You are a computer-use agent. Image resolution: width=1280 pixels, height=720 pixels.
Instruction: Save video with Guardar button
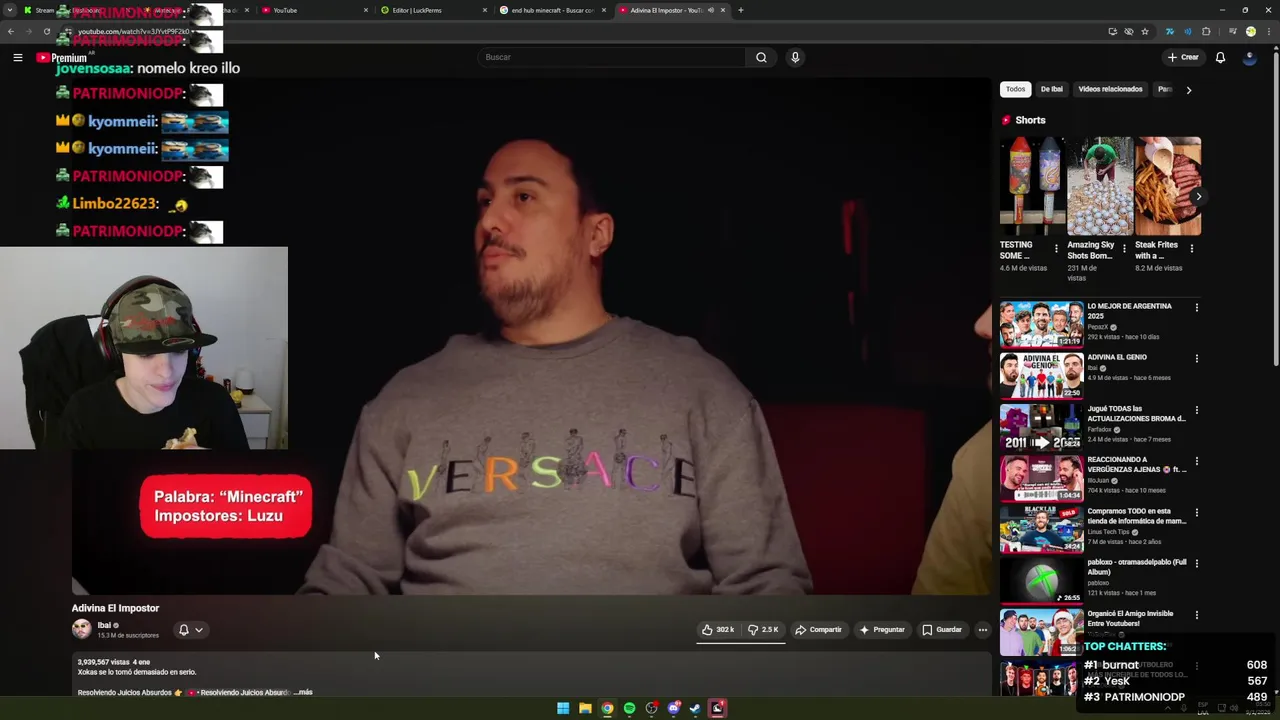tap(942, 630)
